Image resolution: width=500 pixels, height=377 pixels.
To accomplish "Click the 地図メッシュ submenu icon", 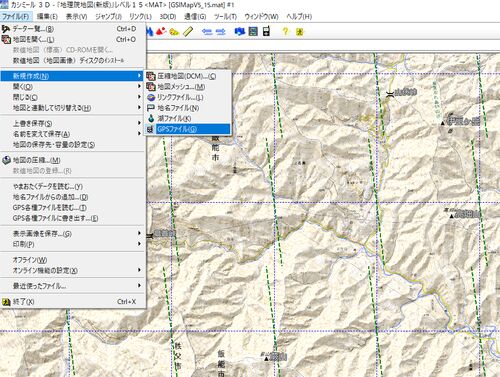I will [x=151, y=87].
